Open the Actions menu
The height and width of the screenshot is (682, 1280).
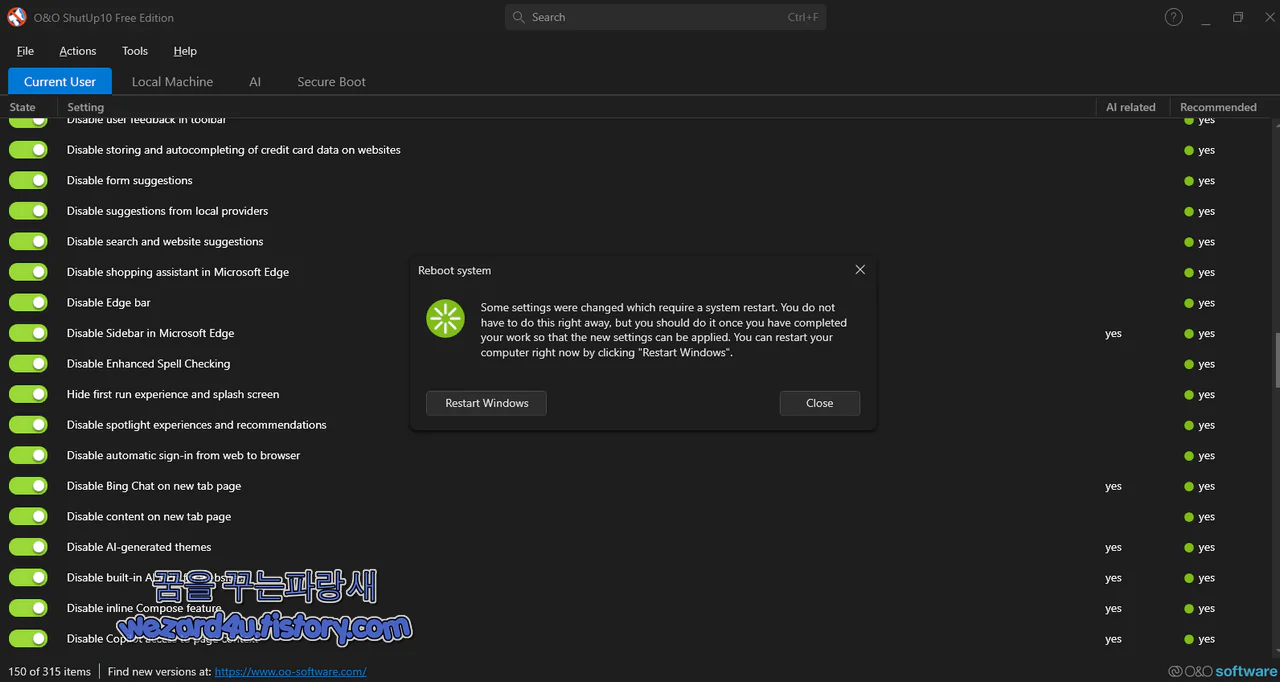click(x=77, y=51)
